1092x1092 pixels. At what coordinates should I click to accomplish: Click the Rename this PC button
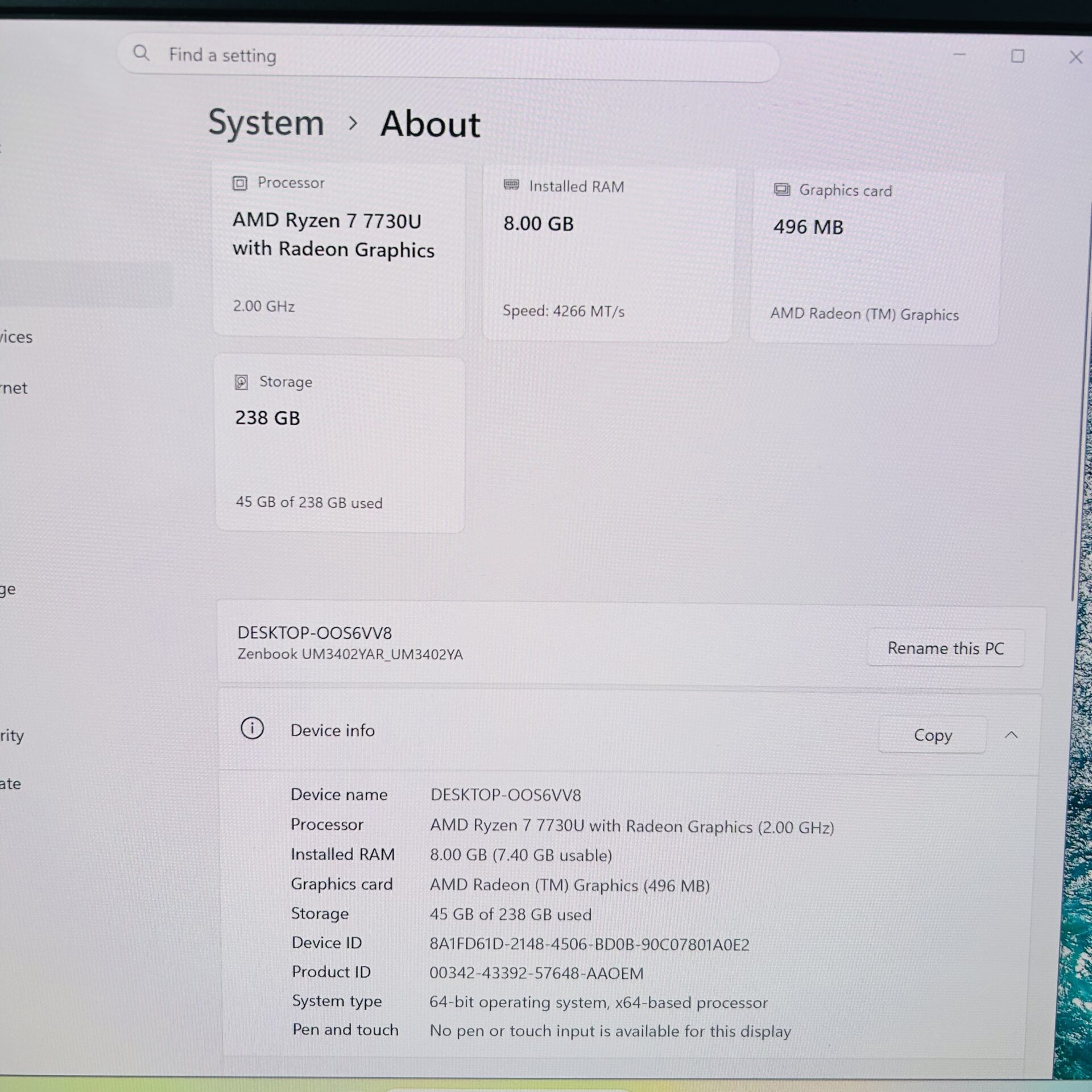tap(945, 648)
